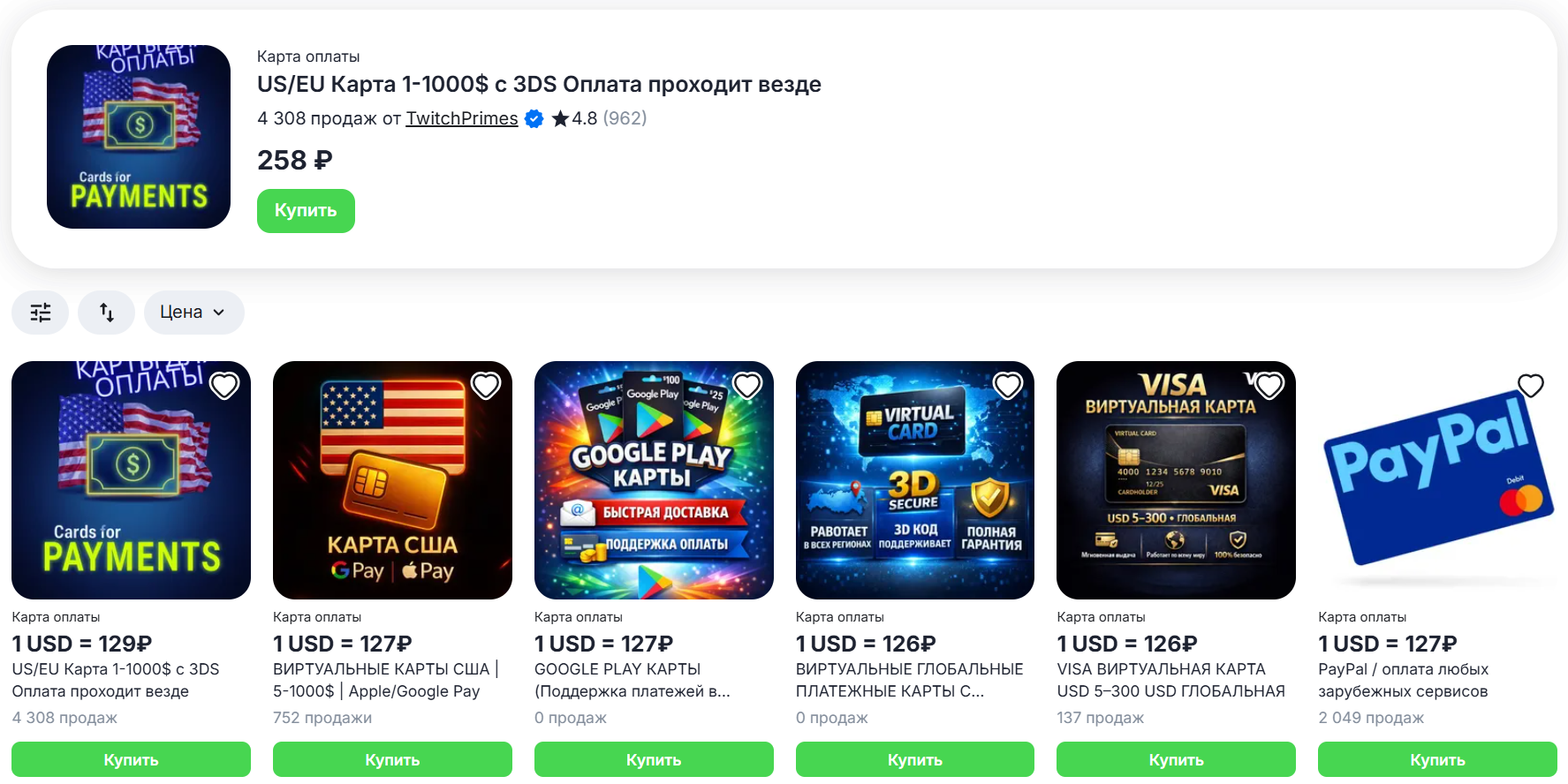Open ВИРТУАЛЬНЫЕ КАРТЫ США listing title
The image size is (1568, 784).
[385, 681]
